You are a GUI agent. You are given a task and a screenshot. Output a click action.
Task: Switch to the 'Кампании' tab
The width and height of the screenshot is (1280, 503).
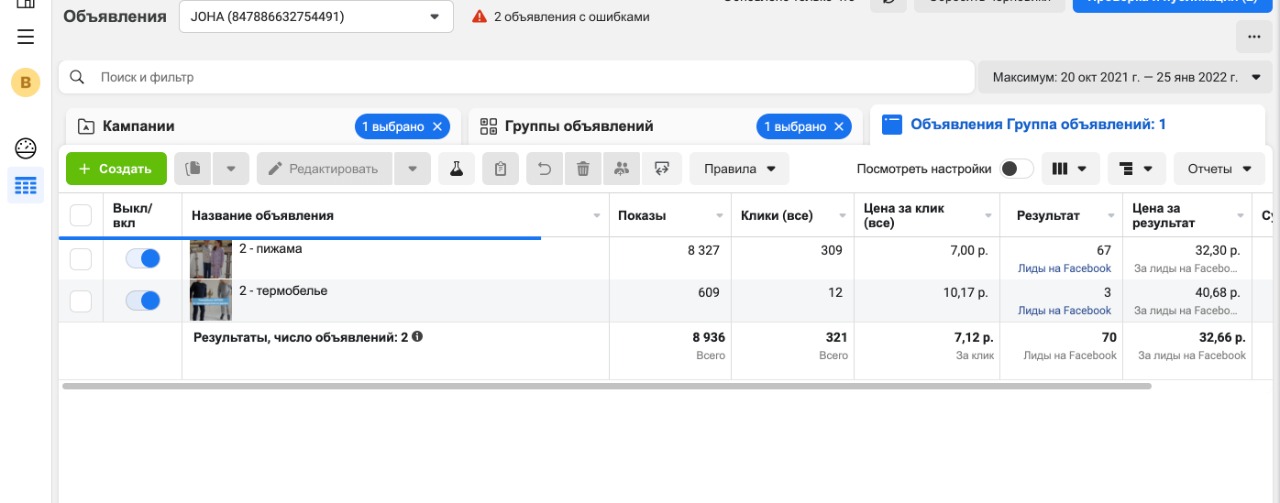pos(139,127)
